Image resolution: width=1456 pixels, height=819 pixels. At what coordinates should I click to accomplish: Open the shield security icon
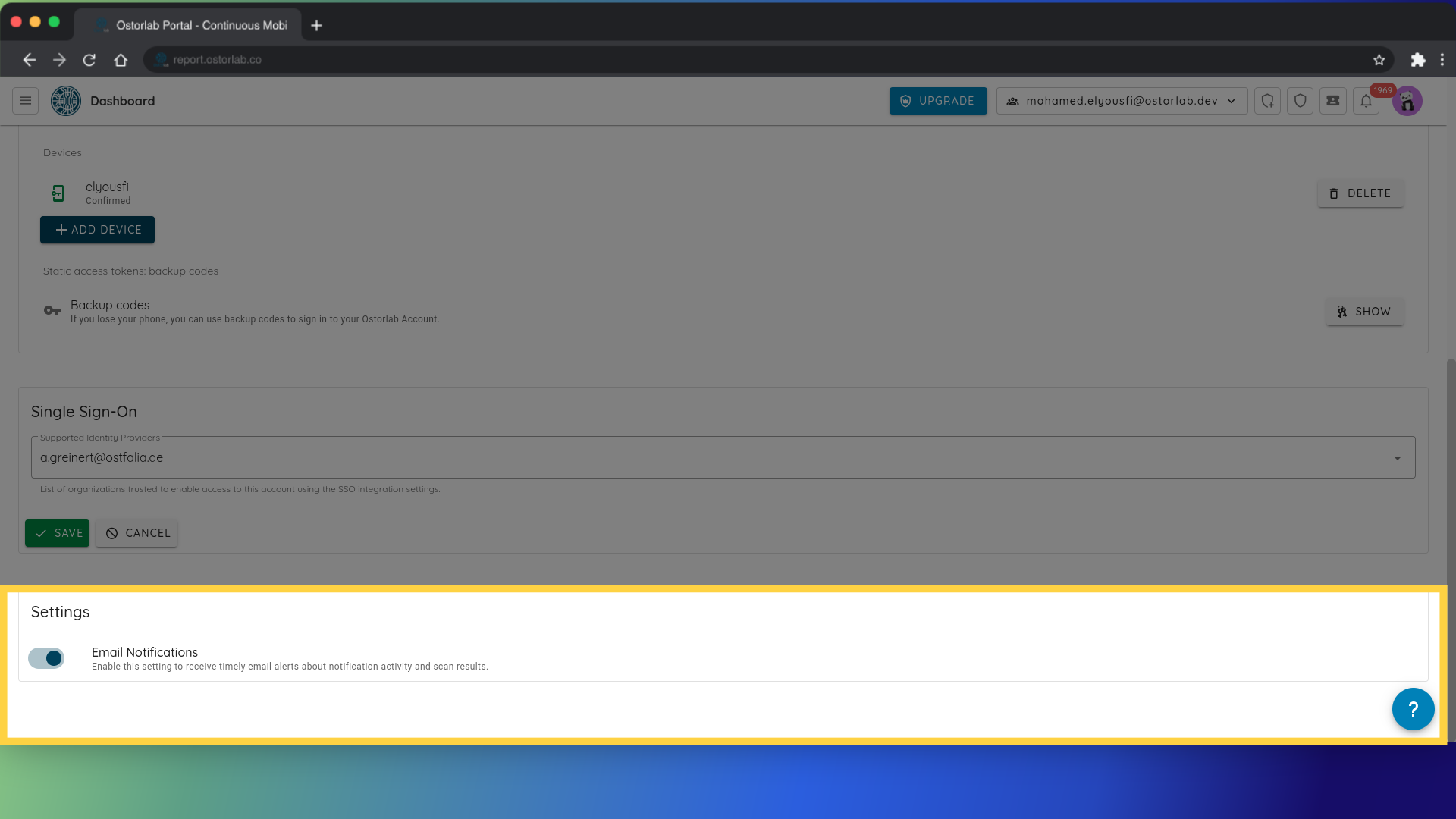click(1300, 101)
